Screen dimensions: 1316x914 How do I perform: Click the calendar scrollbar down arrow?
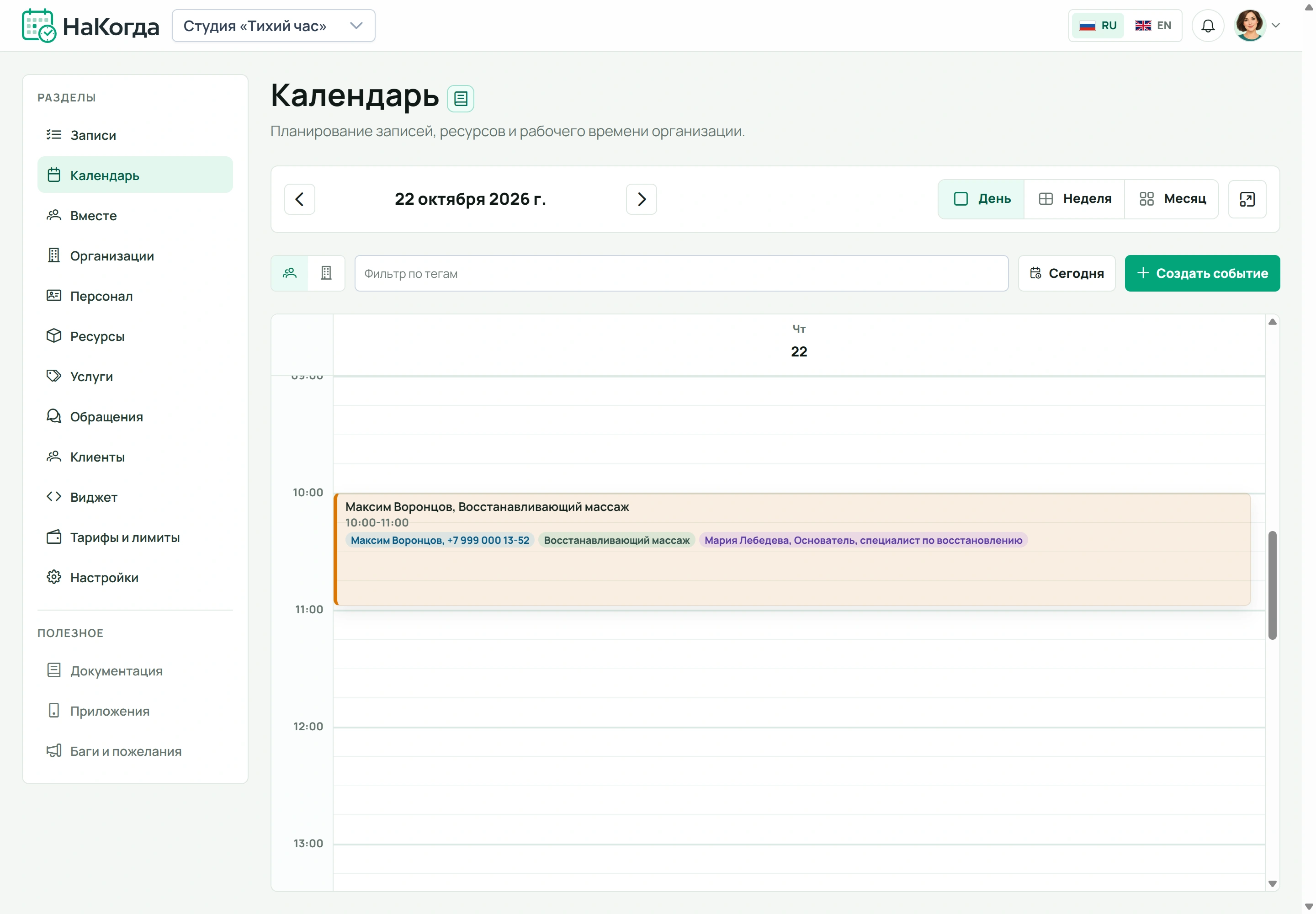coord(1273,884)
